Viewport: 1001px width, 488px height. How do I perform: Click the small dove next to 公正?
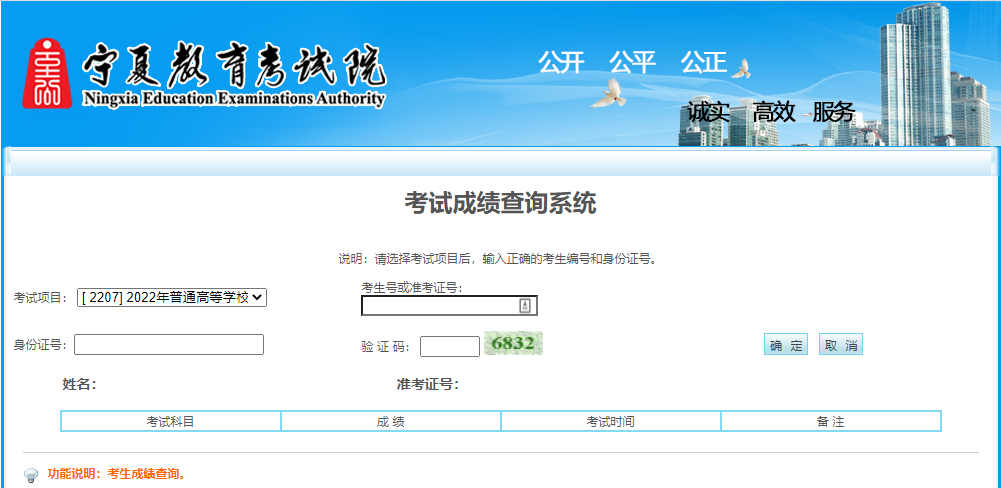[740, 69]
